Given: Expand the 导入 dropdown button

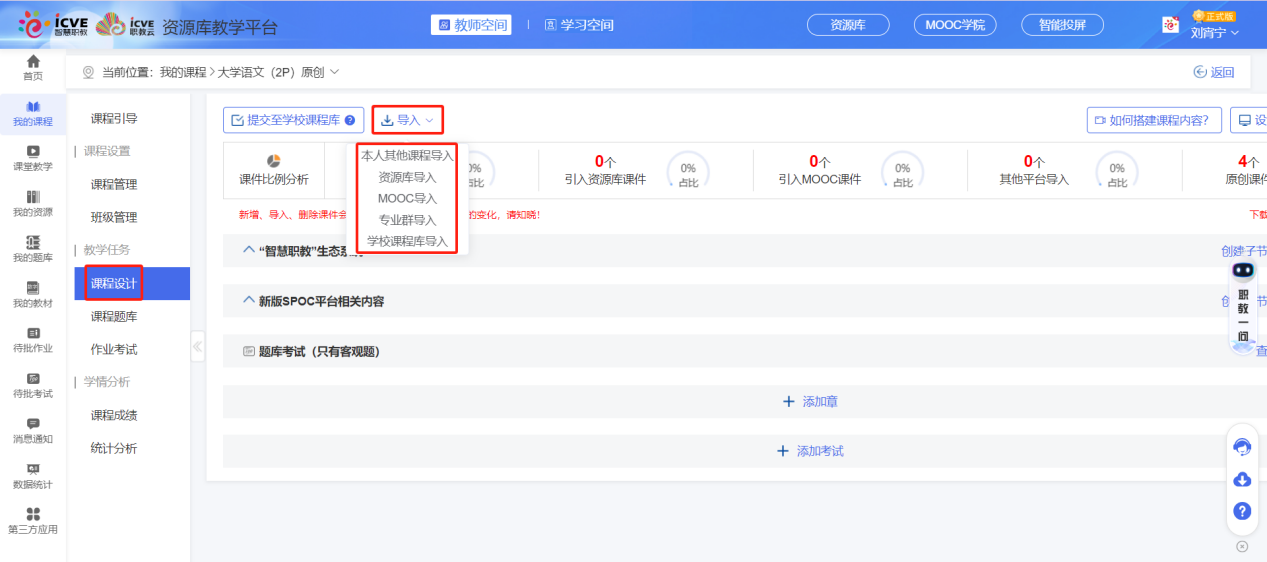Looking at the screenshot, I should click(x=407, y=120).
